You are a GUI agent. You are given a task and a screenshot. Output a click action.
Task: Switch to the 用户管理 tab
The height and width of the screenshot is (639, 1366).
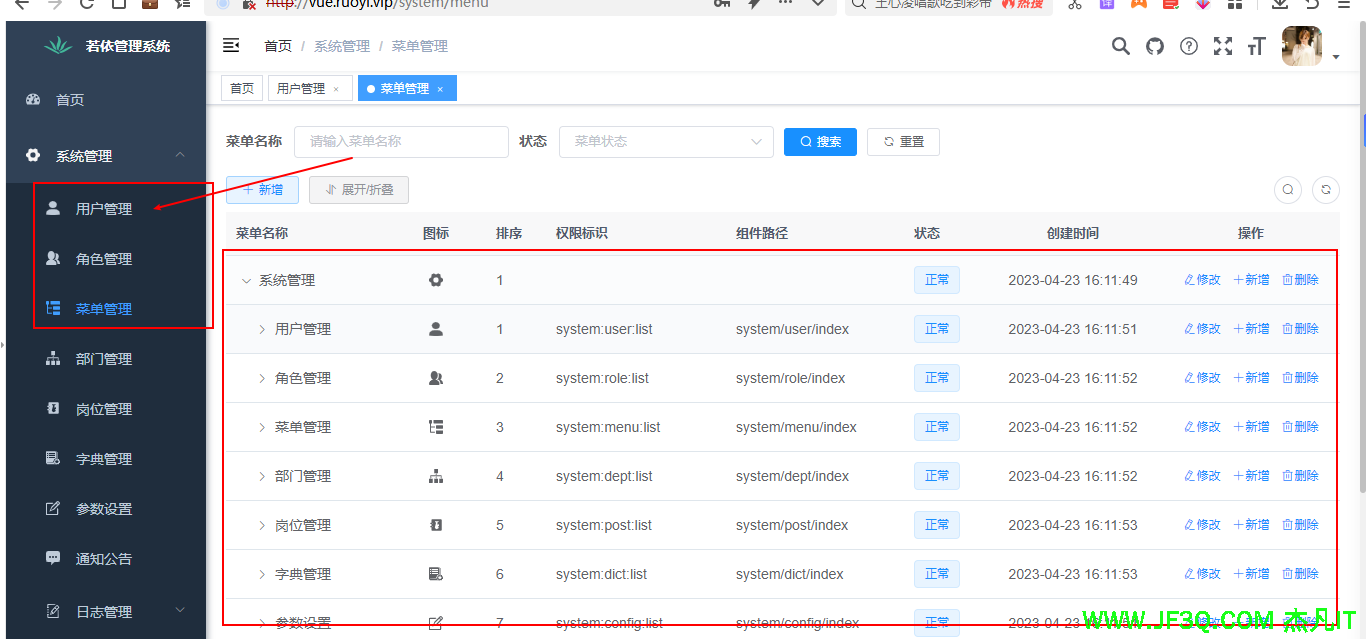(304, 87)
